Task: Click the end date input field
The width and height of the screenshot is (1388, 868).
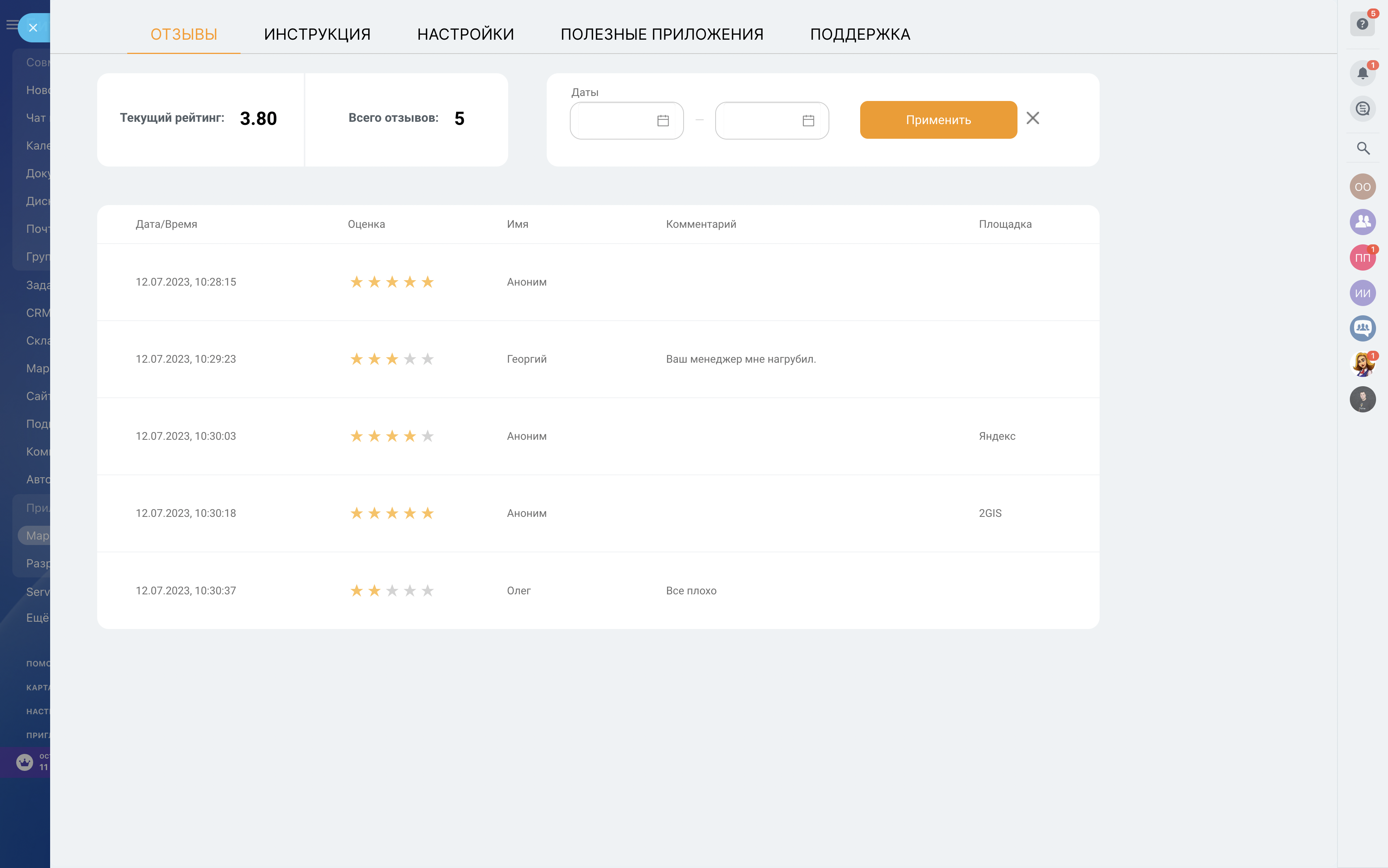Action: (758, 121)
